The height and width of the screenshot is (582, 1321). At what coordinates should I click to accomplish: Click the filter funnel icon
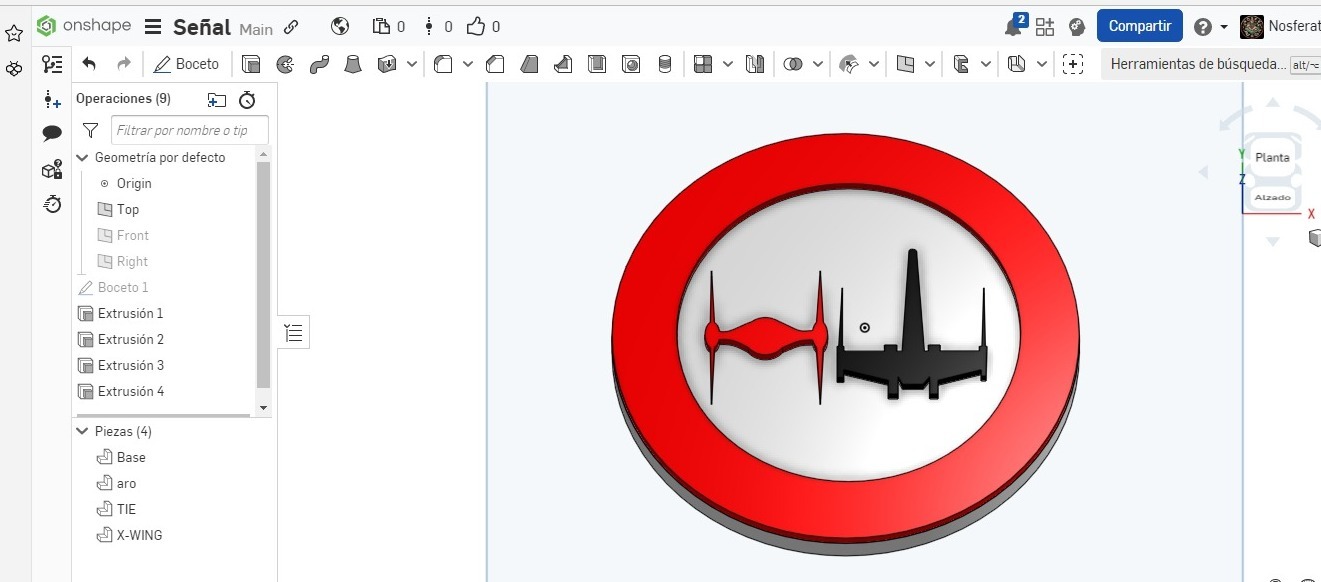(x=91, y=130)
